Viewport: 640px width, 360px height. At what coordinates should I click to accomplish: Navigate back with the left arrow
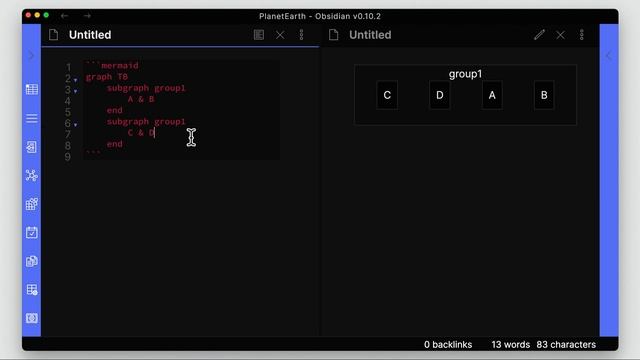[64, 16]
